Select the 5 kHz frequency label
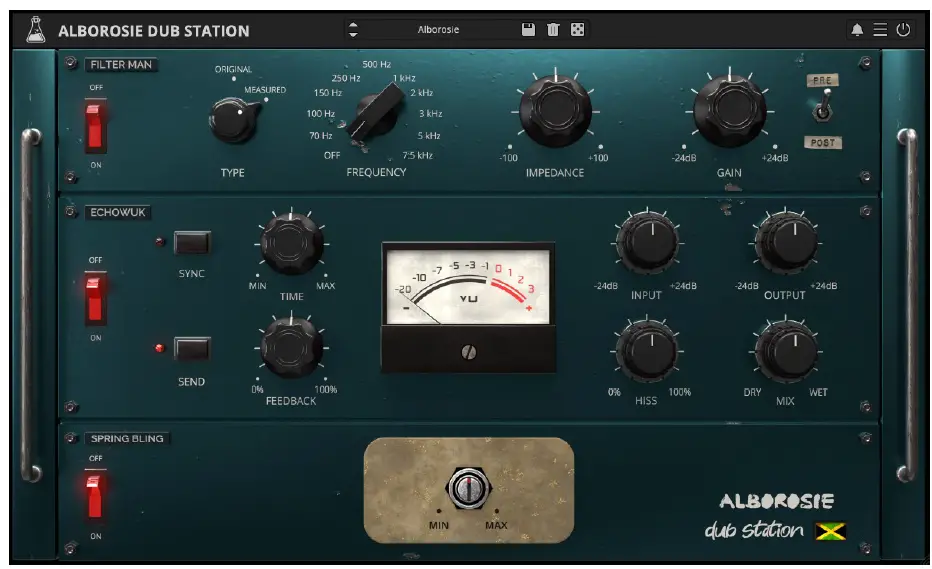 point(429,136)
